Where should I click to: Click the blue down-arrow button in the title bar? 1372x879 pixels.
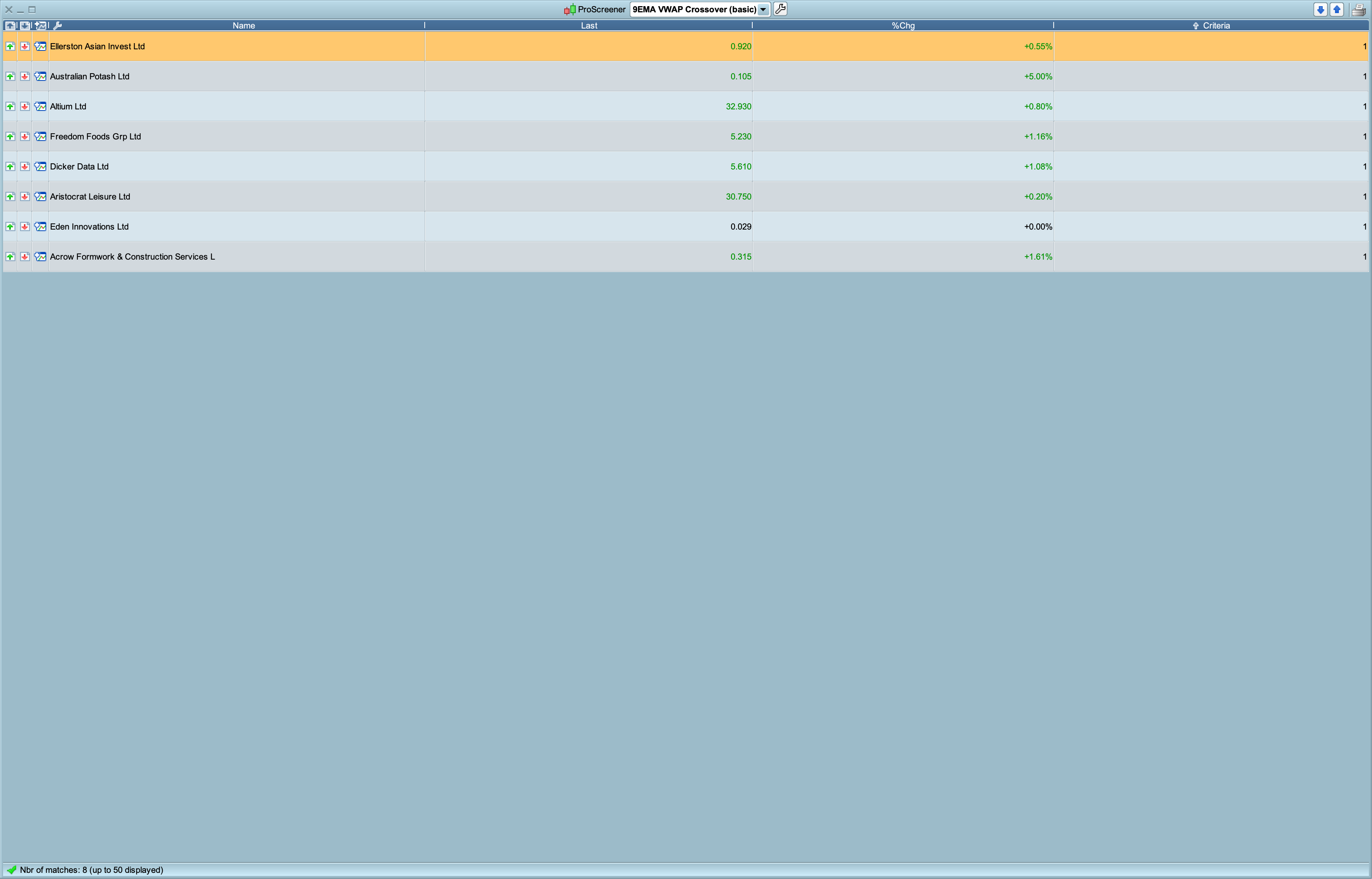point(1320,9)
